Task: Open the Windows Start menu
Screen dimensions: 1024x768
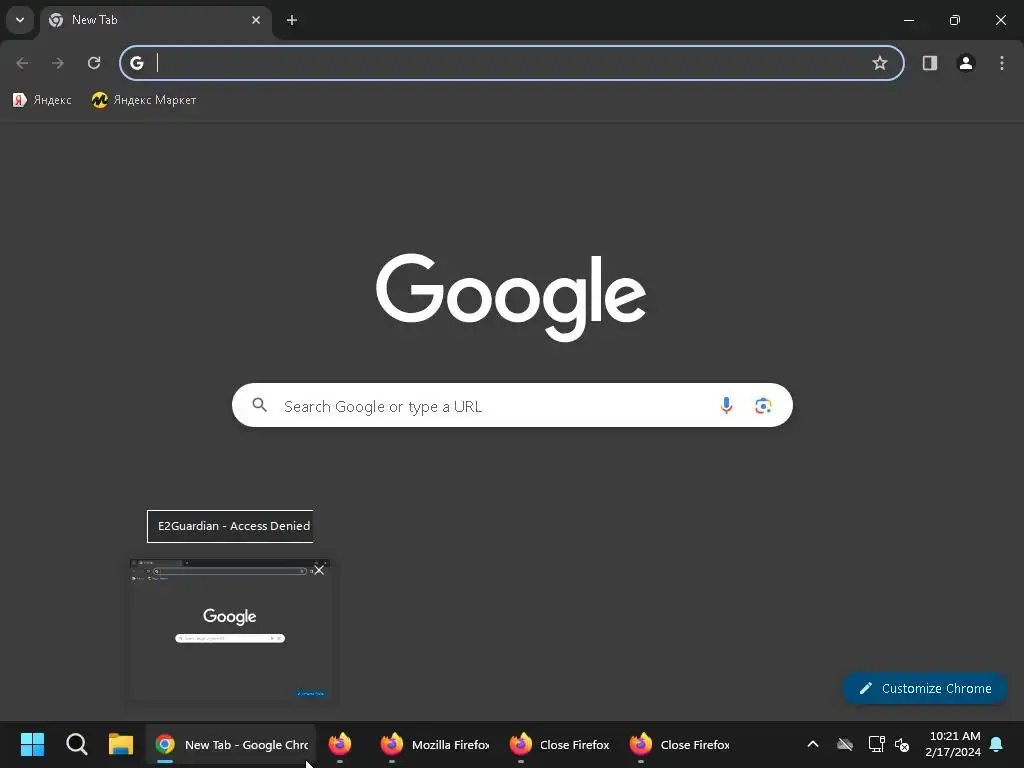Action: tap(33, 744)
